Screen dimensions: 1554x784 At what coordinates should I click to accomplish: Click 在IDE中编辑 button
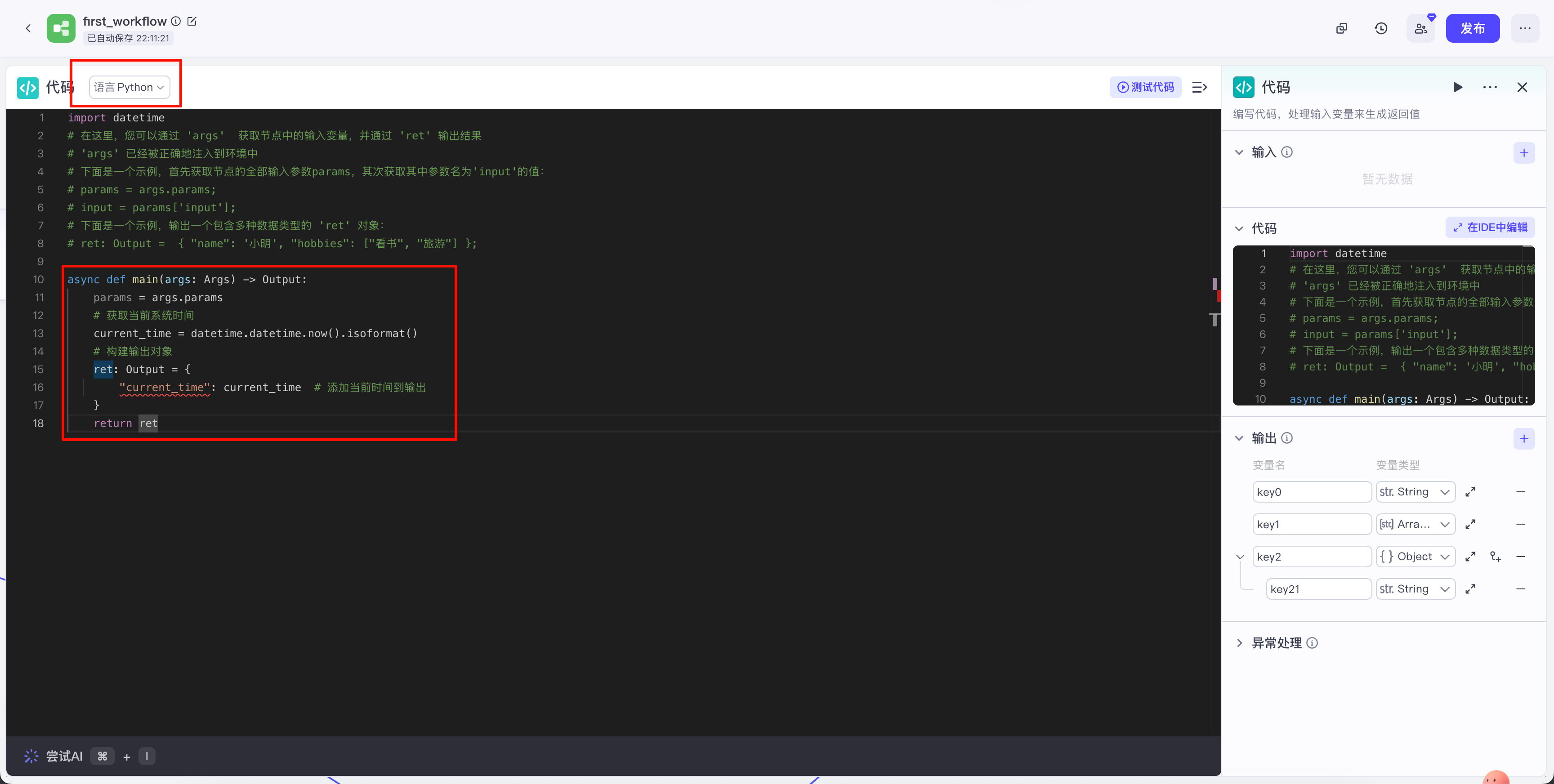1490,227
